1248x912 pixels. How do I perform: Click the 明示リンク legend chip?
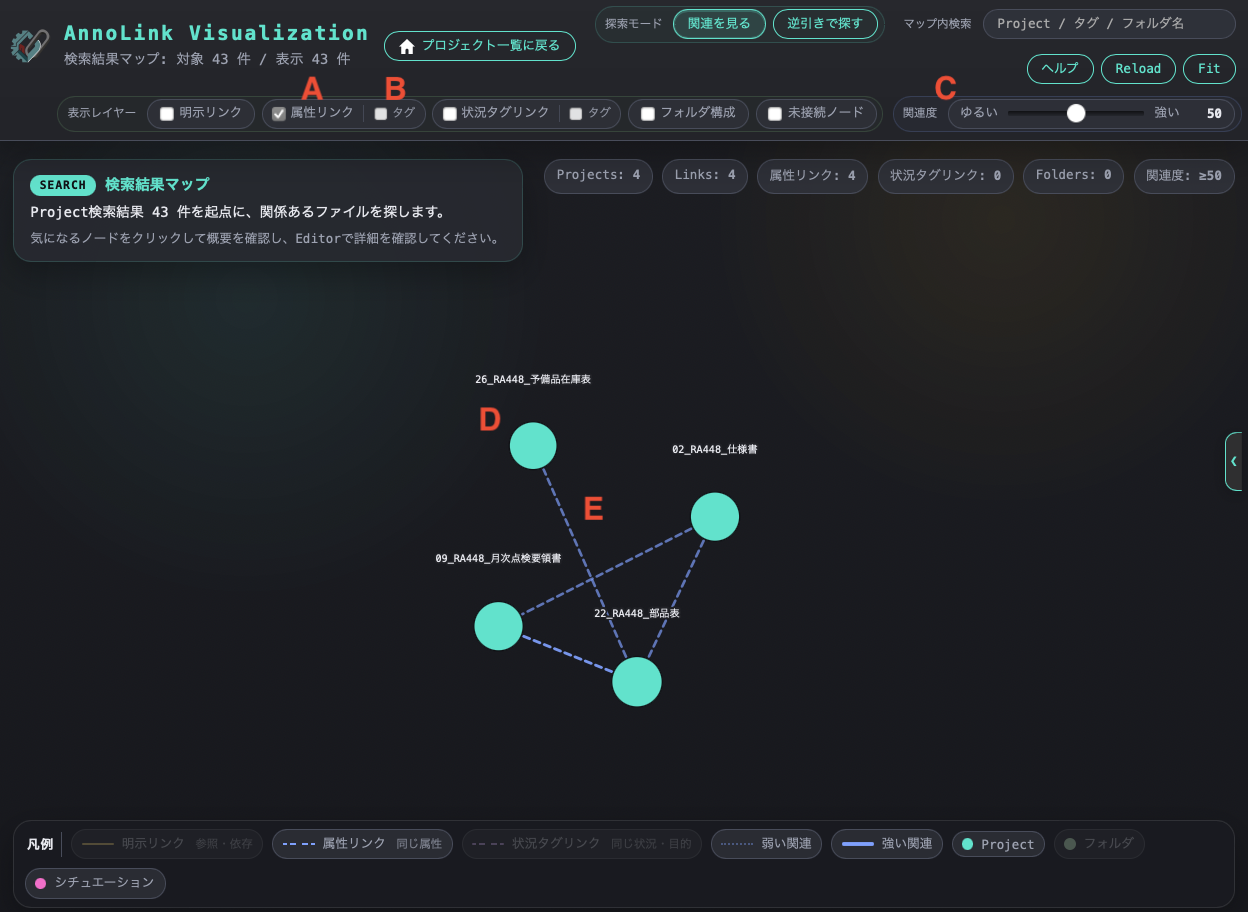(x=167, y=844)
